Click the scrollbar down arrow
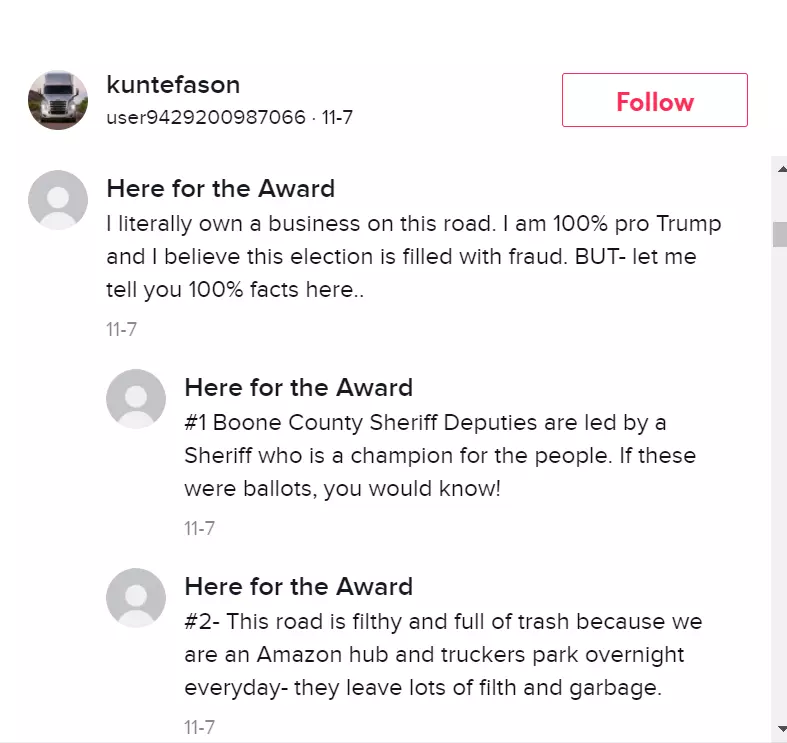787x743 pixels. click(781, 728)
